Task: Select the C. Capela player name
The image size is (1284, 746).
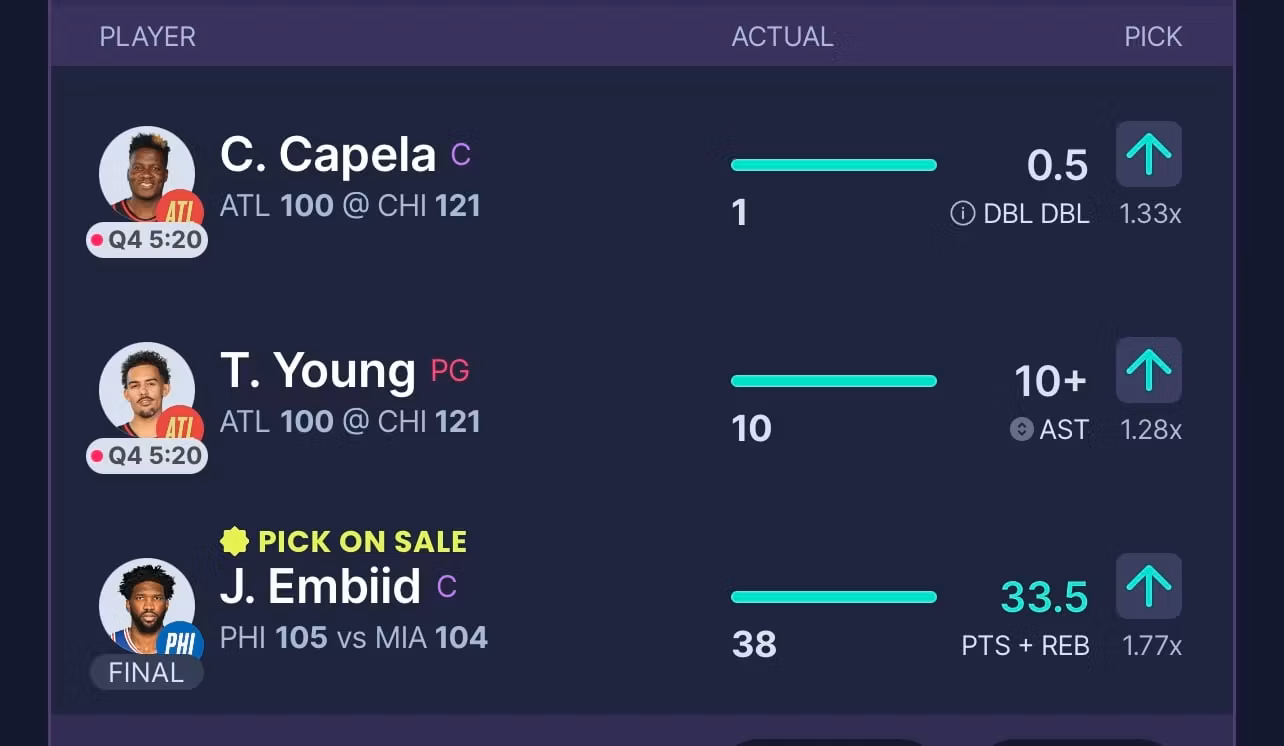Action: pos(328,155)
